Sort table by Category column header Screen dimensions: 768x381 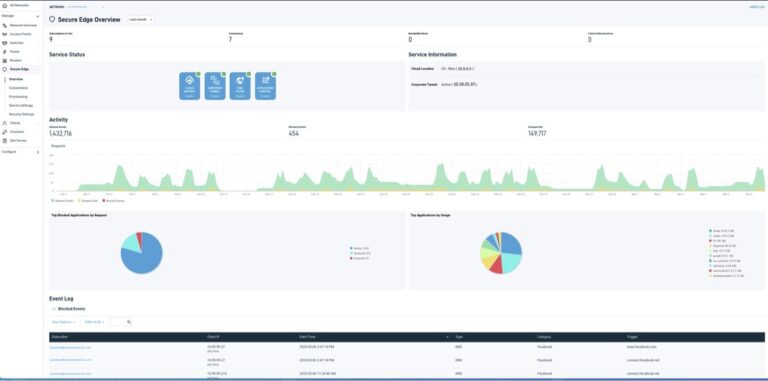[x=543, y=337]
